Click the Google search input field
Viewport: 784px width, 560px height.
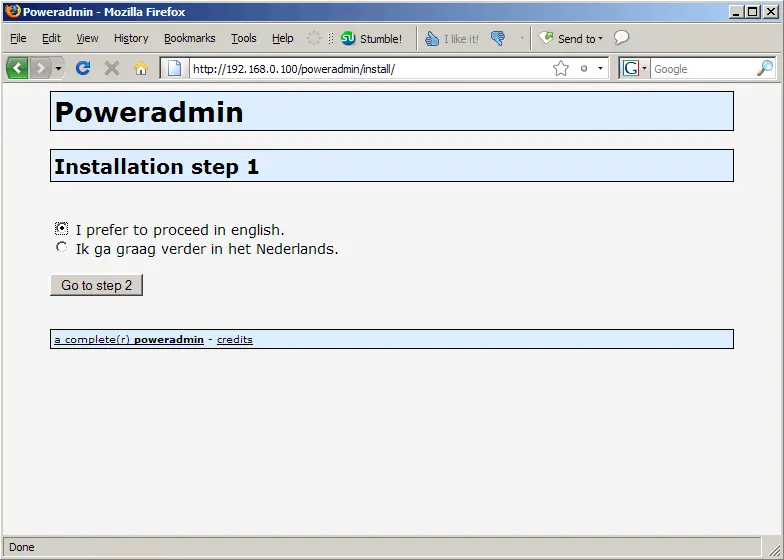702,68
